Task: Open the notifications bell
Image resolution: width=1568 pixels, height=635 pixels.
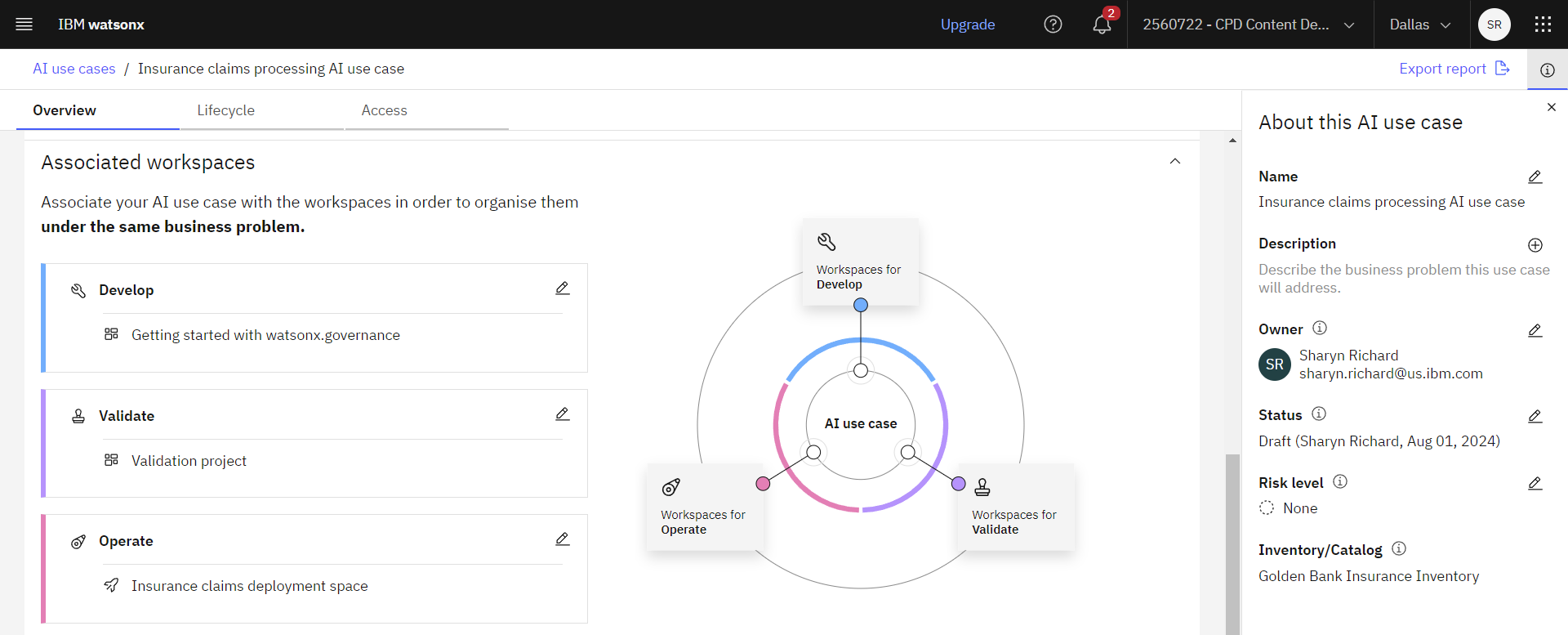Action: coord(1102,25)
